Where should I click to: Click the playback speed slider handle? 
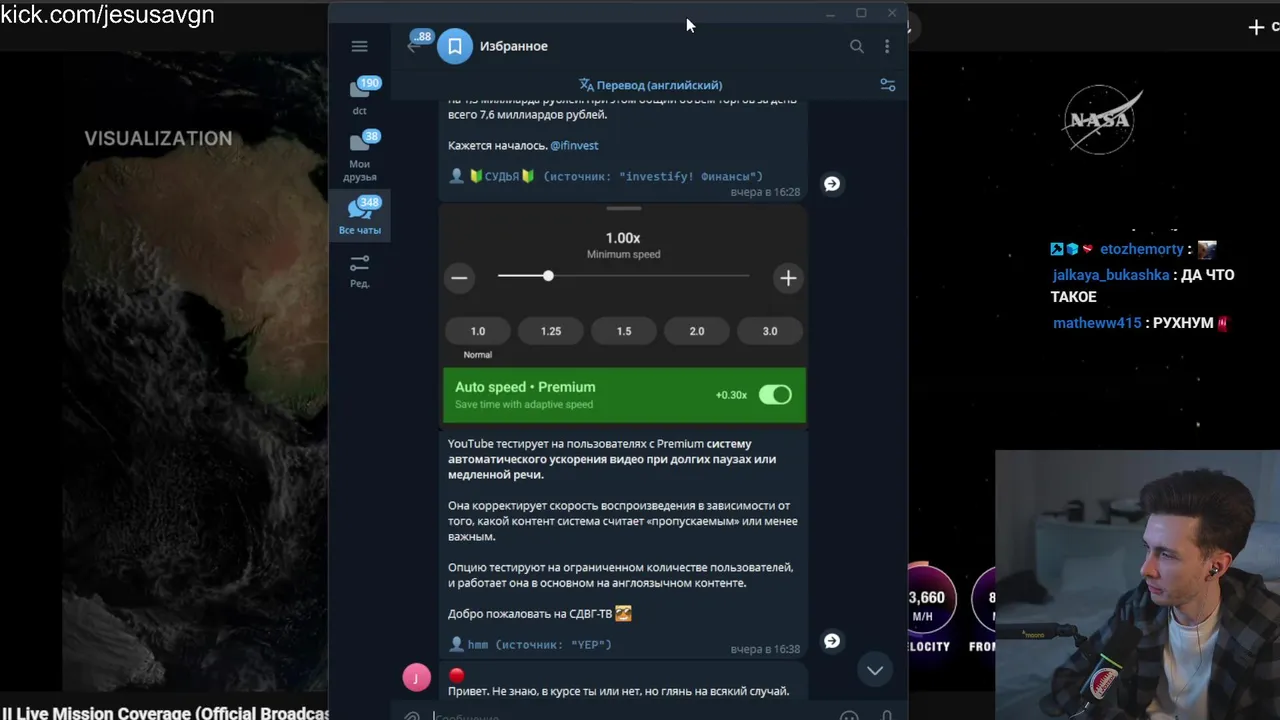(548, 275)
